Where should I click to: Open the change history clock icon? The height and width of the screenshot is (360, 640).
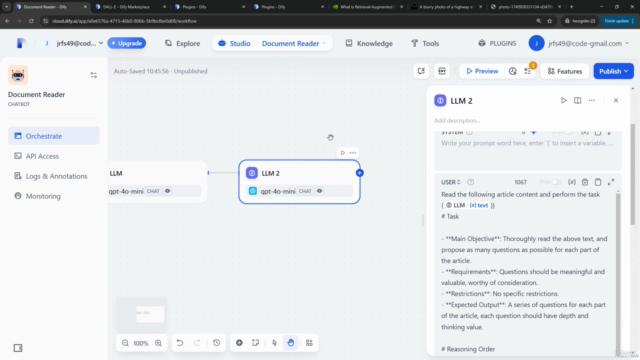coord(217,343)
